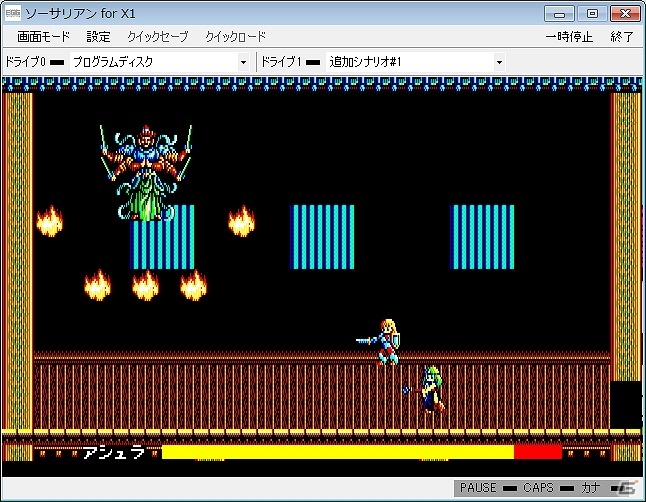Screen dimensions: 646x502
Task: Click the ドライブ1 access indicator
Action: tap(313, 63)
